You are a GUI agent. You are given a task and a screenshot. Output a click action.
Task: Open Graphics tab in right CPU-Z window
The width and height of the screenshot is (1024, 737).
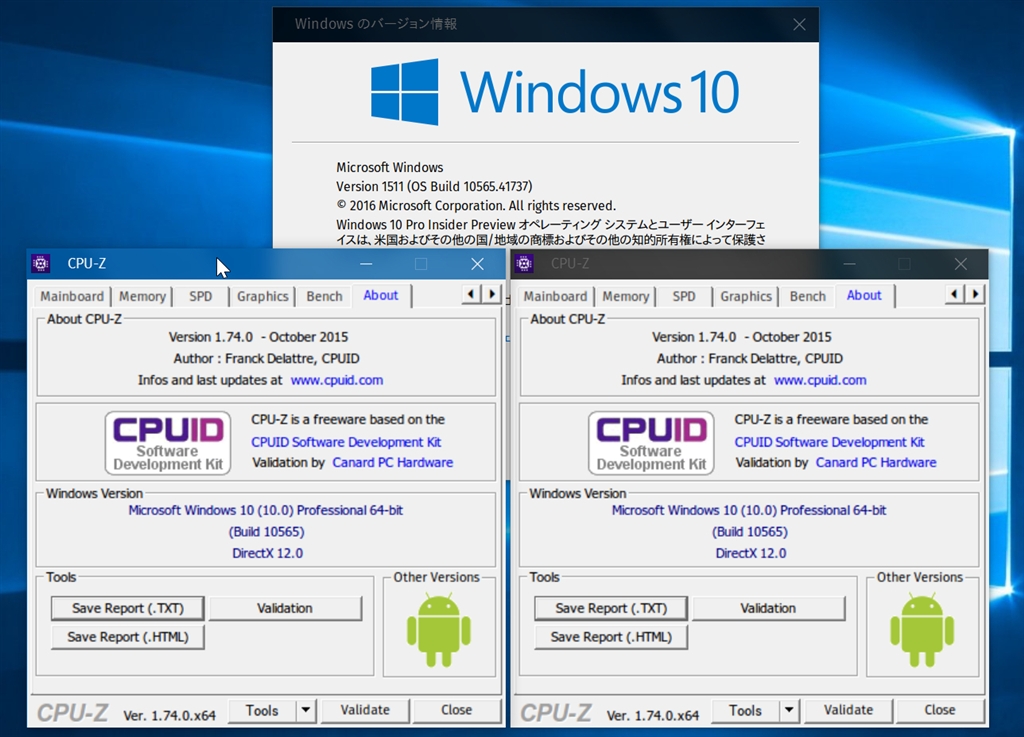(746, 296)
